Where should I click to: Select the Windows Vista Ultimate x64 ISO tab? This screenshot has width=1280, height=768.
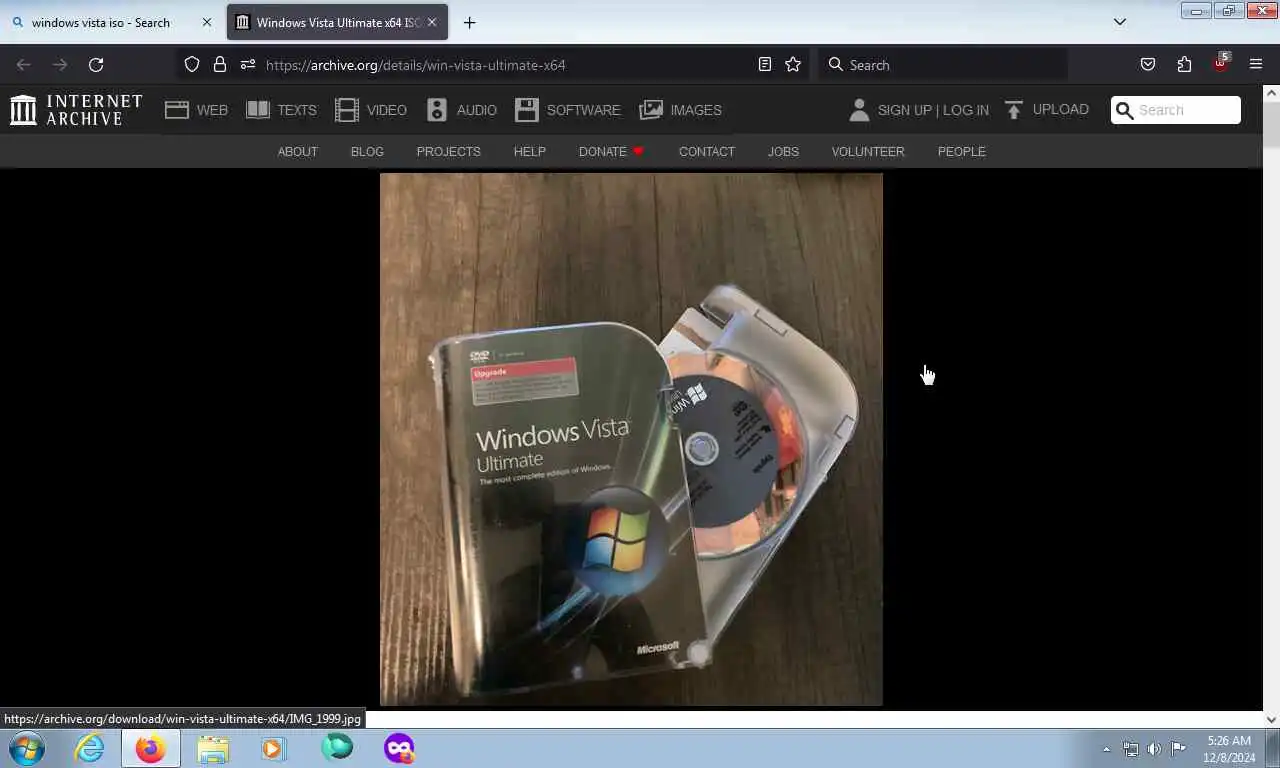(337, 22)
